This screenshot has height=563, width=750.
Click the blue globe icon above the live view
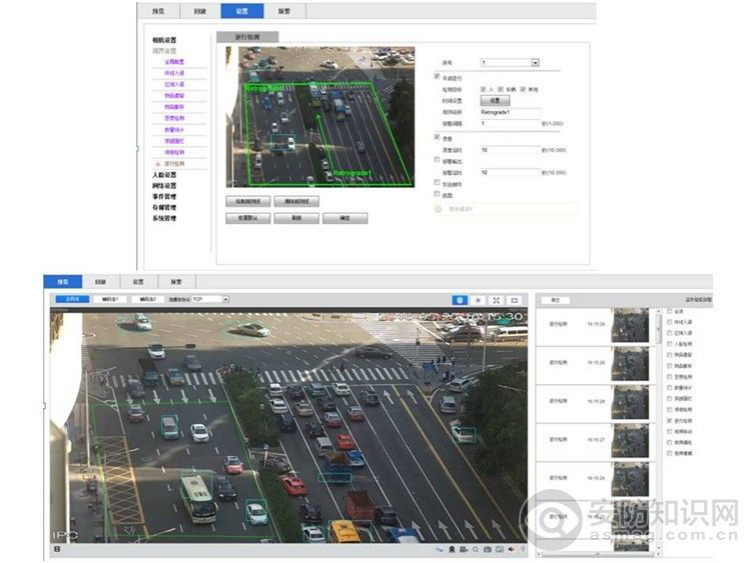460,299
